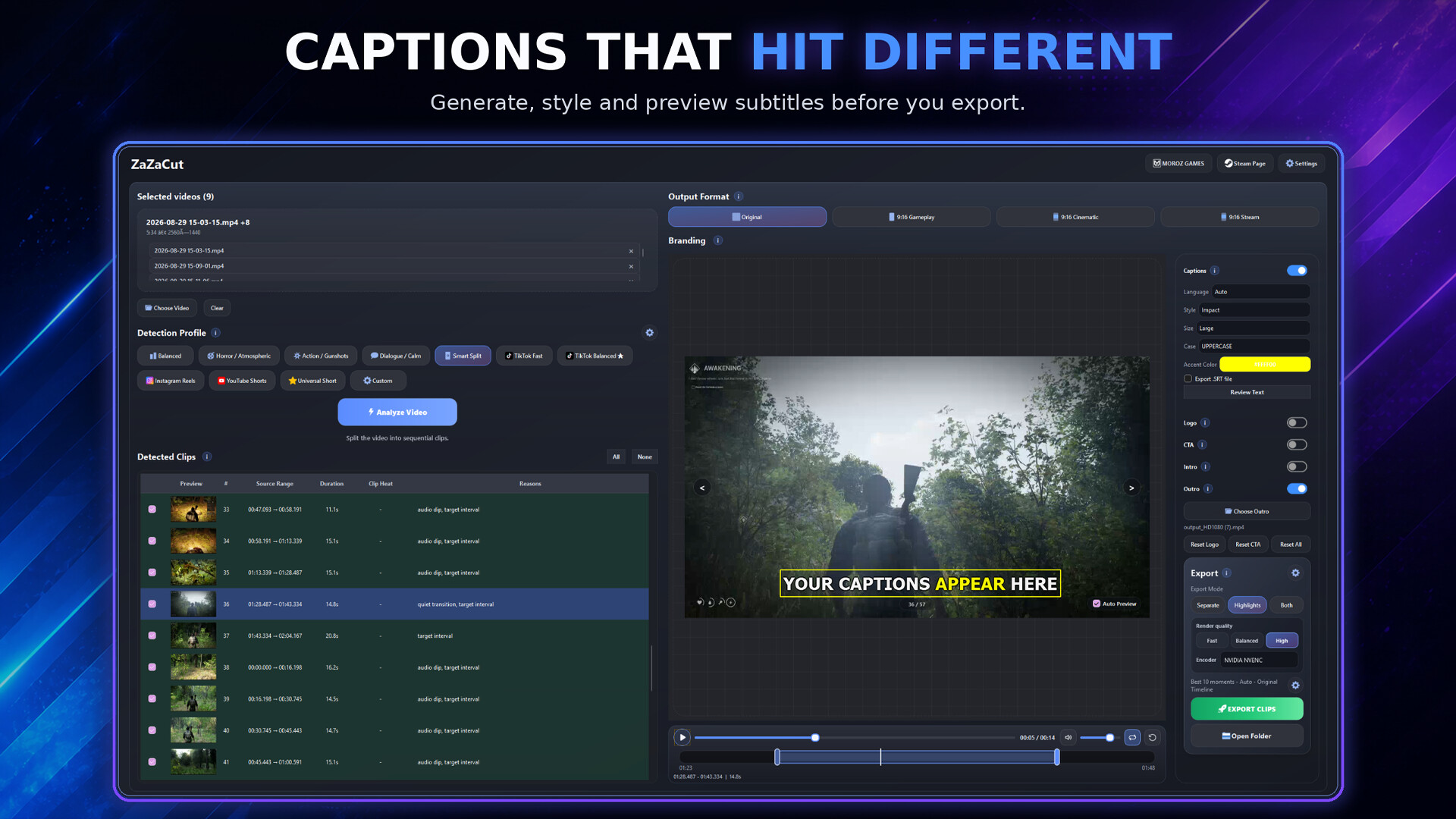Set render quality to Fast
1456x819 pixels.
[1212, 641]
